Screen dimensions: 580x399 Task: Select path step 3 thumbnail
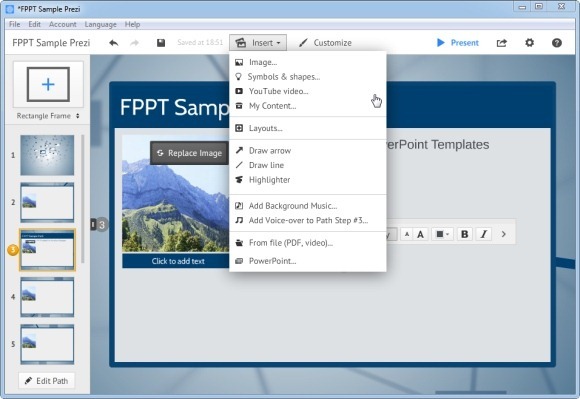pos(47,250)
